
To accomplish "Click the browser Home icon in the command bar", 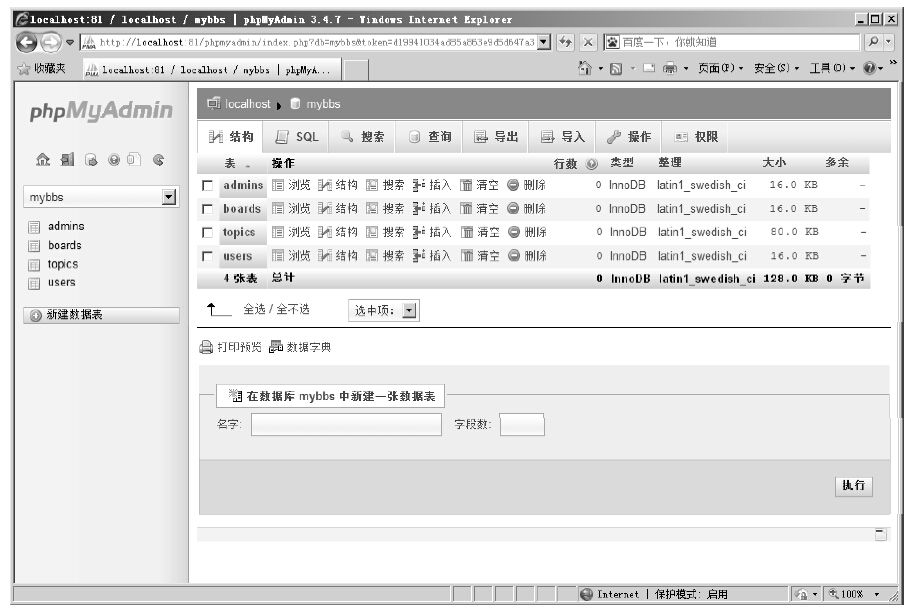I will [x=584, y=68].
